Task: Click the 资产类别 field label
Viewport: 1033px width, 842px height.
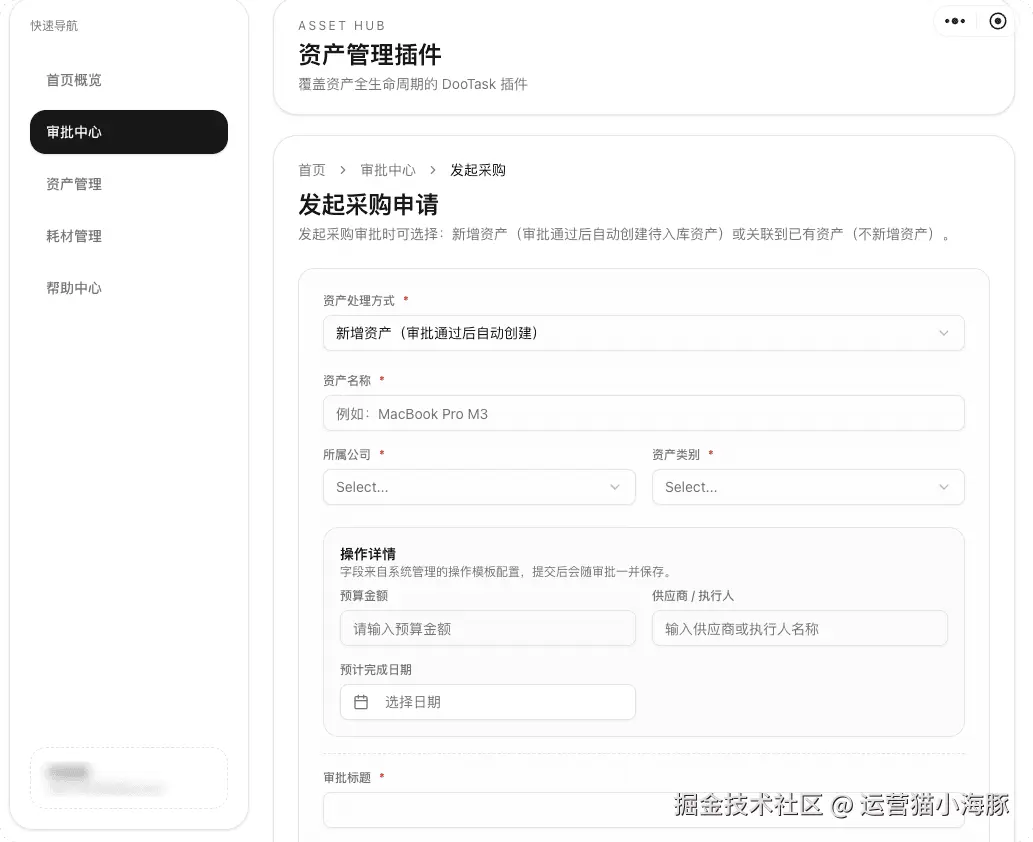Action: (x=675, y=455)
